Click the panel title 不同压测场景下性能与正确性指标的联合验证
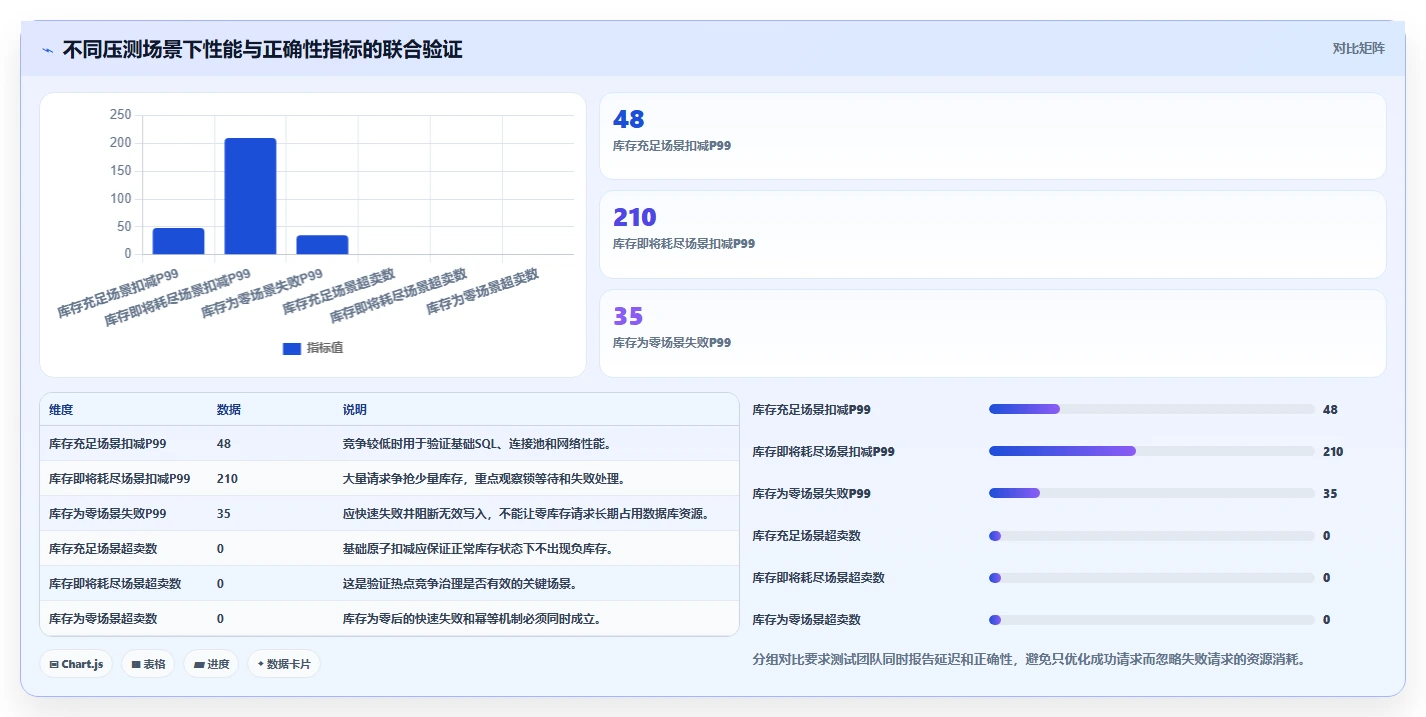Screen dimensions: 1426x717 point(262,49)
